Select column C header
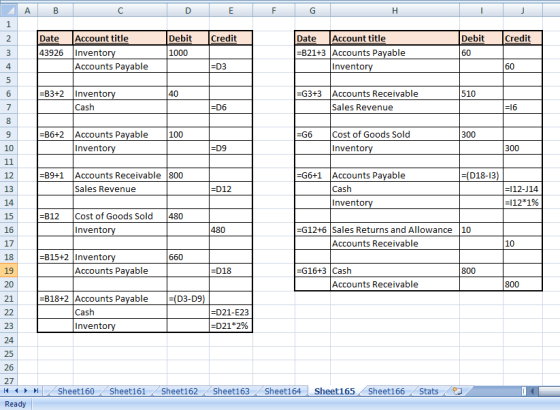The width and height of the screenshot is (560, 410). coord(120,11)
